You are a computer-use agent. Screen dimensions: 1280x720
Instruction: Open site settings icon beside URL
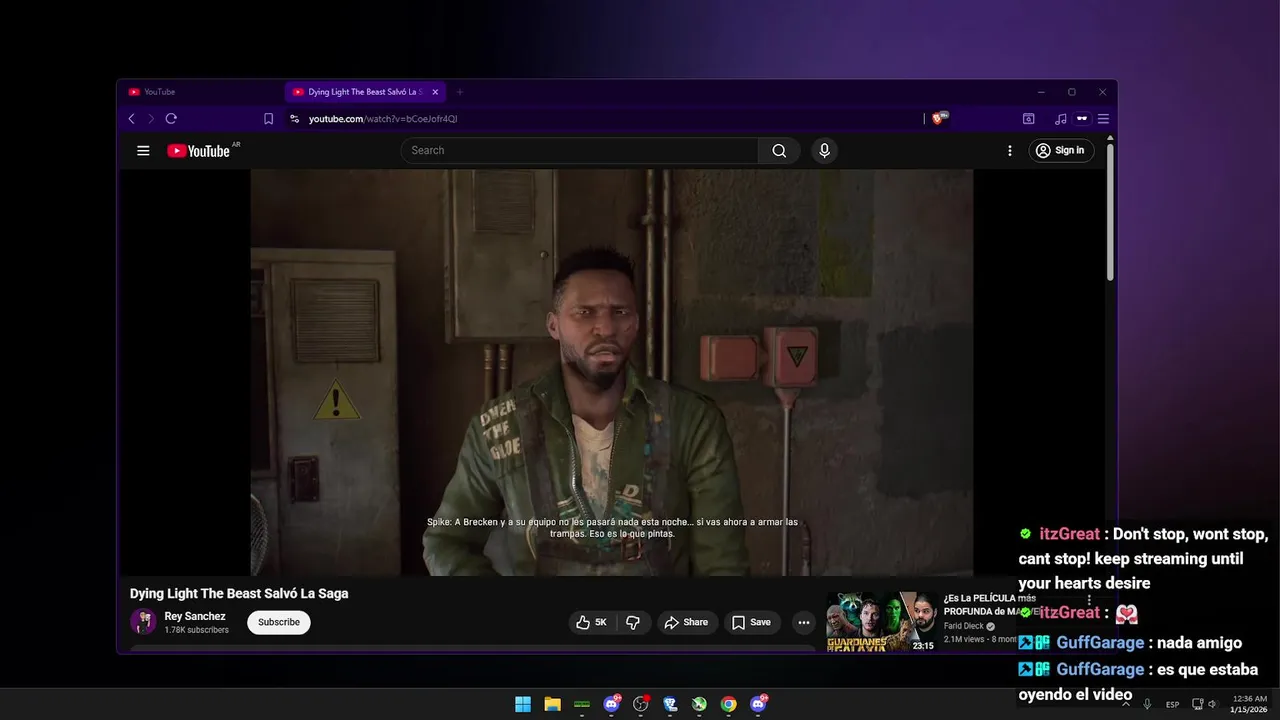pos(294,119)
